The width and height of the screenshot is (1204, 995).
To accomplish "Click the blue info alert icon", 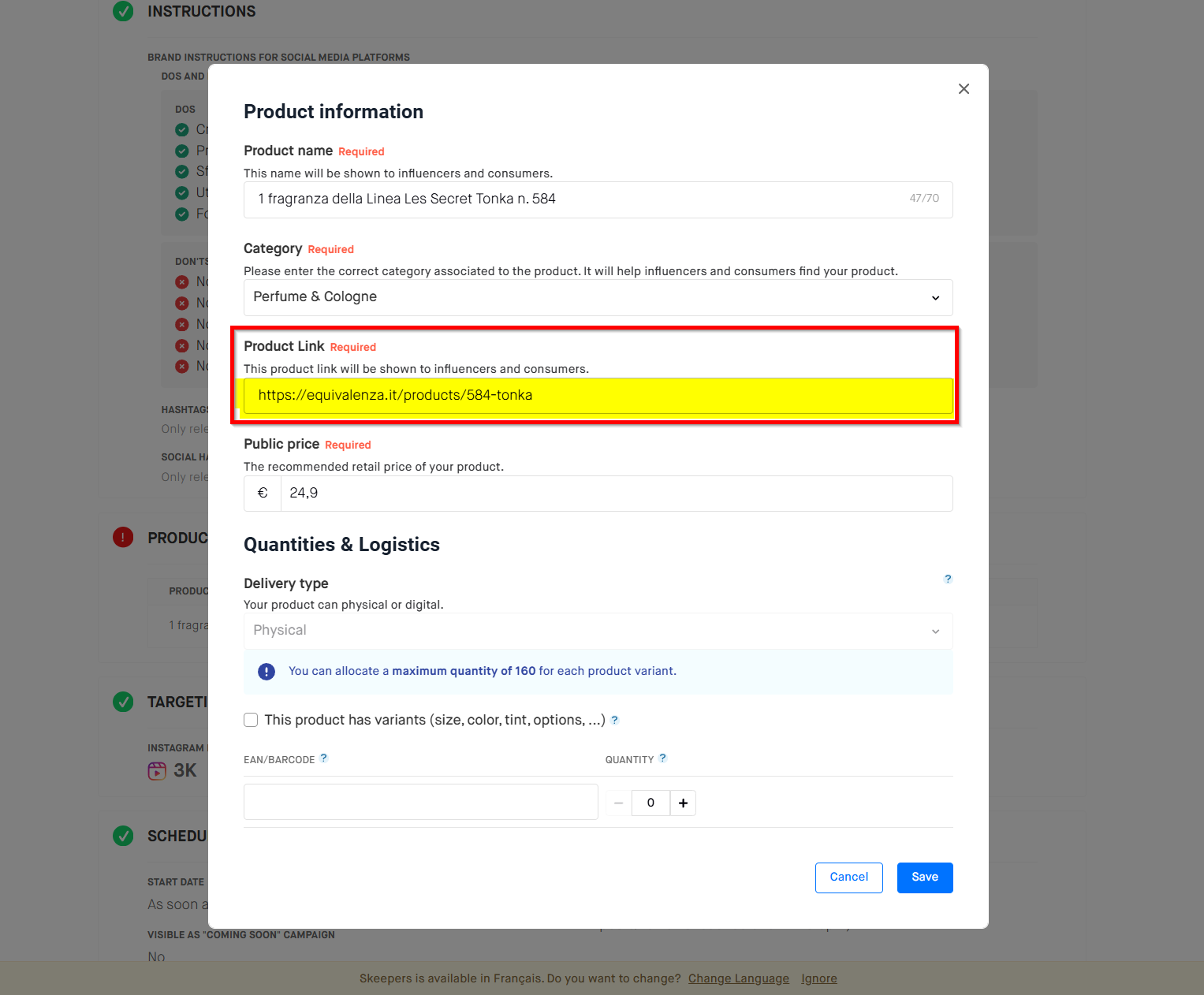I will pyautogui.click(x=267, y=672).
